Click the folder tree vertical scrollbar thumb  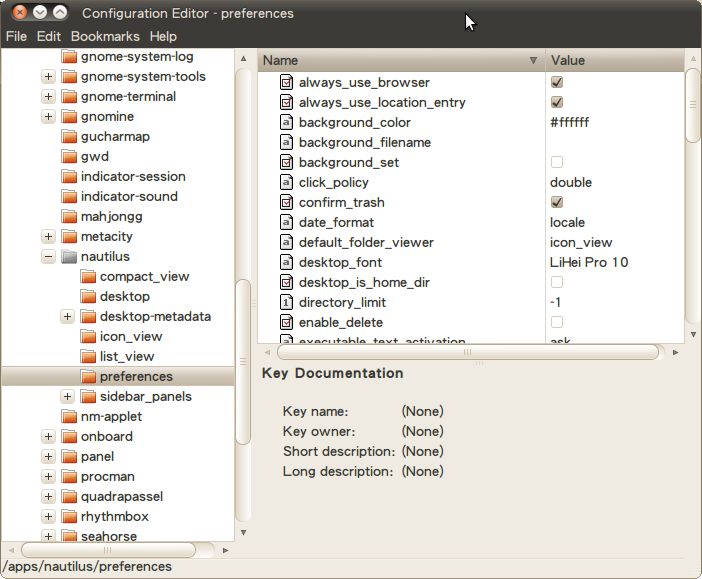[243, 362]
